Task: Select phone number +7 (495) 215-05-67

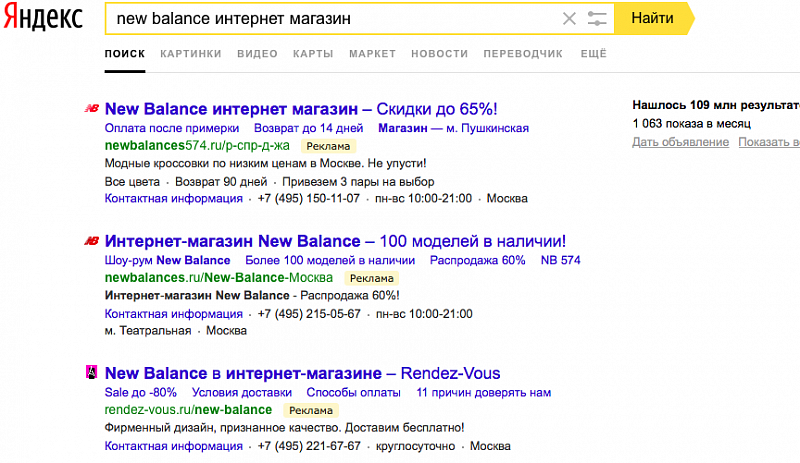Action: click(309, 314)
